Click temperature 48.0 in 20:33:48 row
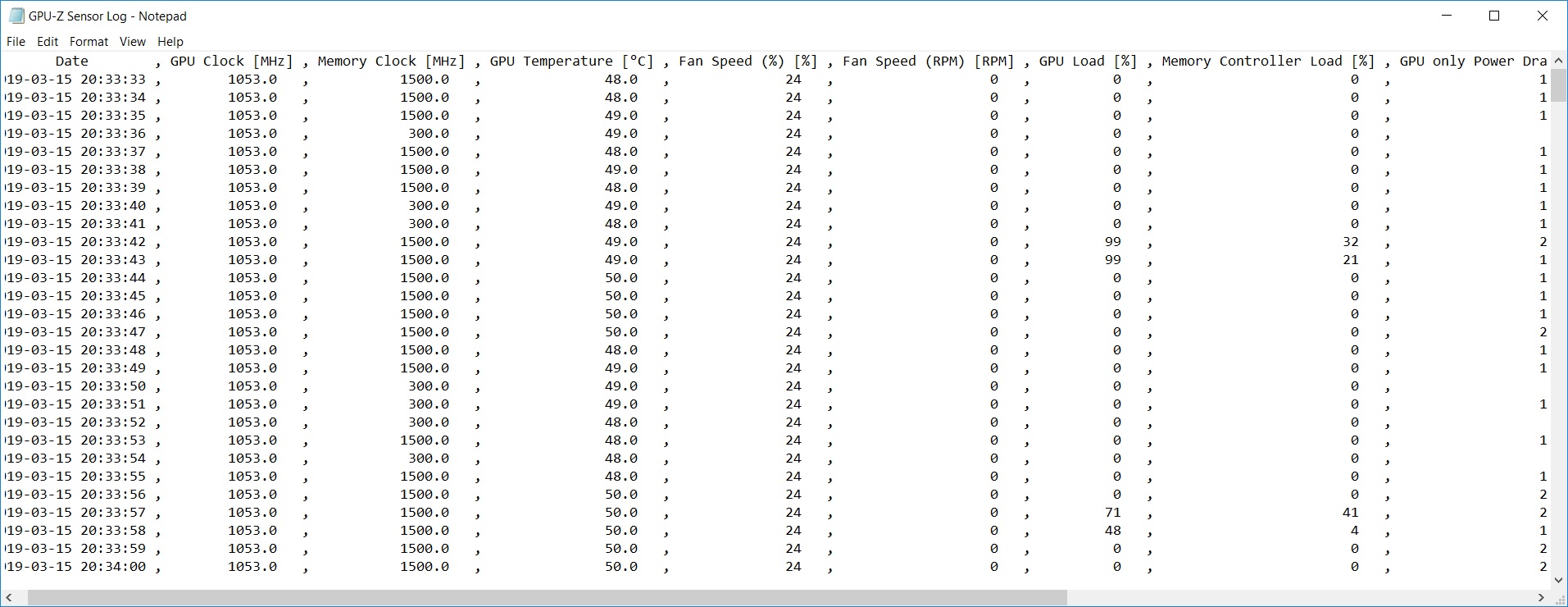 [x=621, y=350]
